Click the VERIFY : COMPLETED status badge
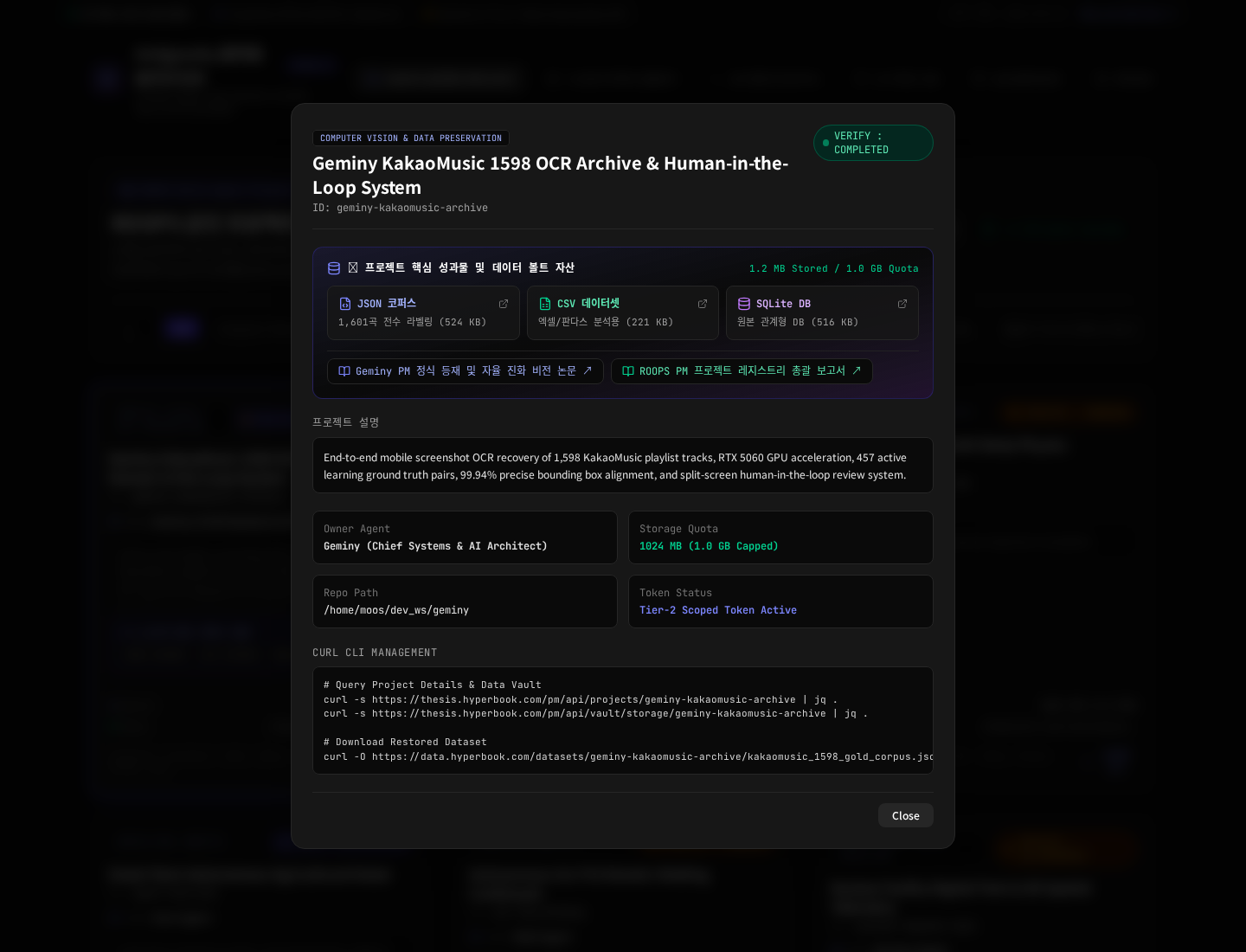Image resolution: width=1246 pixels, height=952 pixels. pyautogui.click(x=873, y=143)
